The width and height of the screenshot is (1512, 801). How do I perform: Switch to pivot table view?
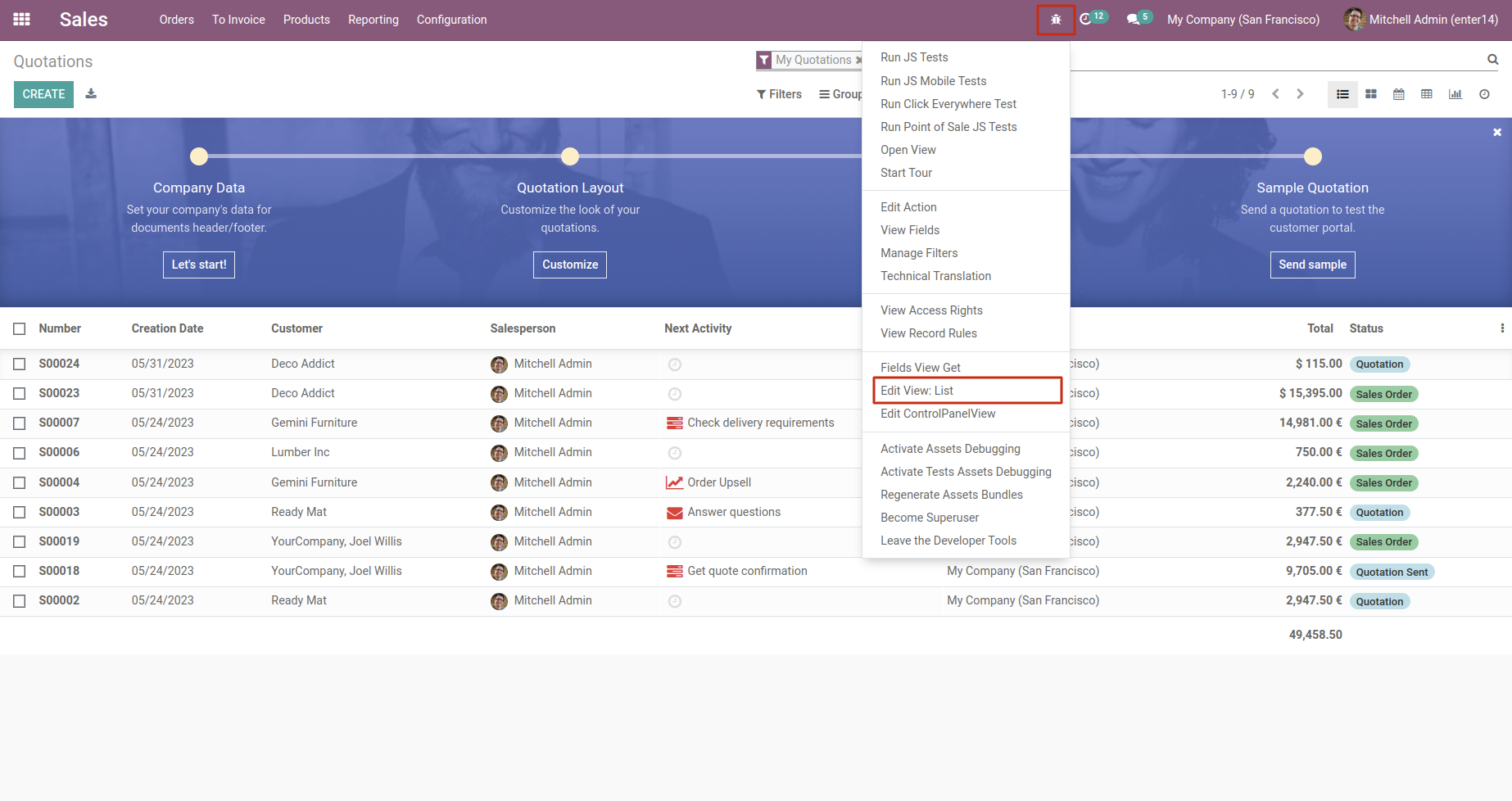1427,94
